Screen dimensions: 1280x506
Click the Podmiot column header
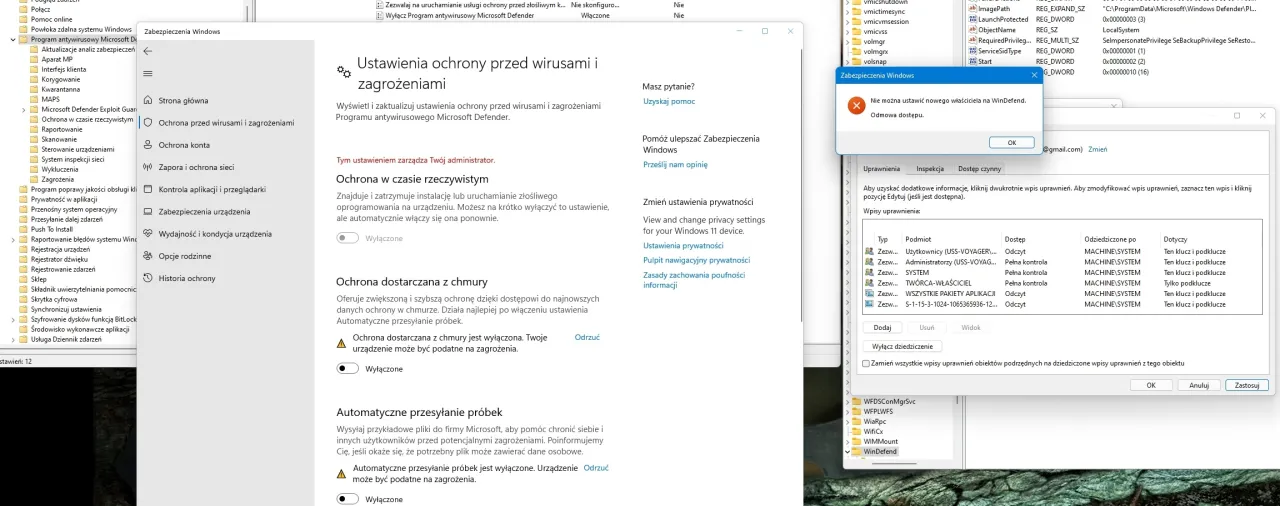tap(918, 240)
